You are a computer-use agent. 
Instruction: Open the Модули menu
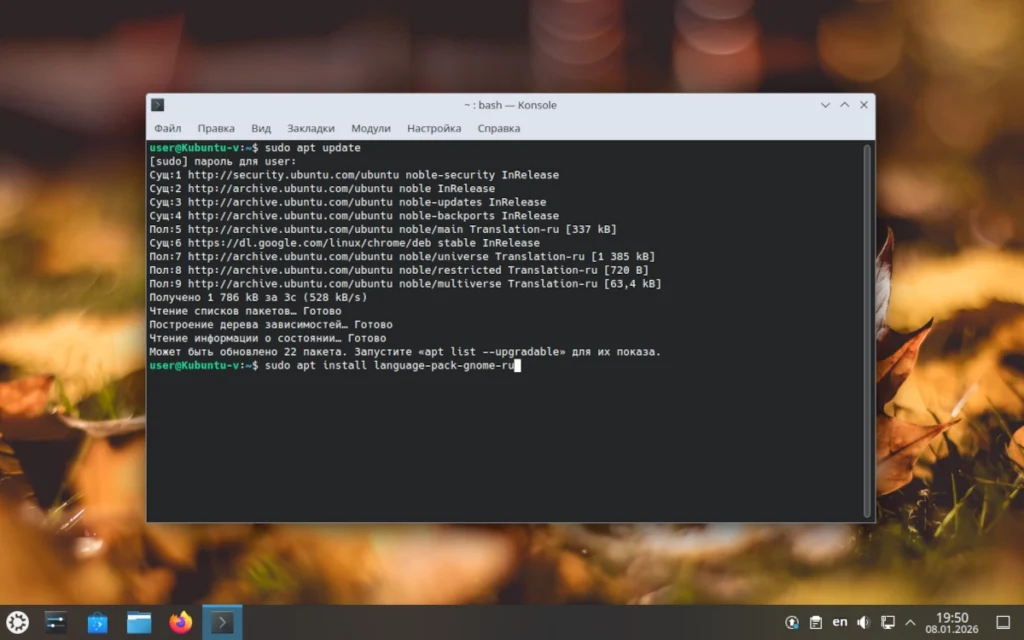[371, 128]
